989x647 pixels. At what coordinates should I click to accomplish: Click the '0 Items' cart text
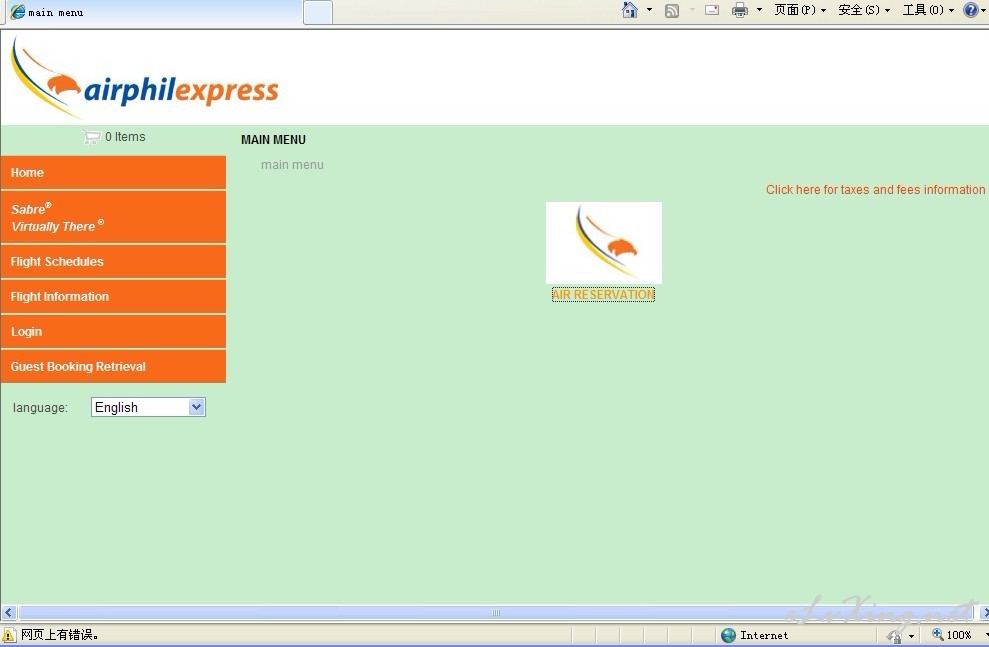point(125,137)
